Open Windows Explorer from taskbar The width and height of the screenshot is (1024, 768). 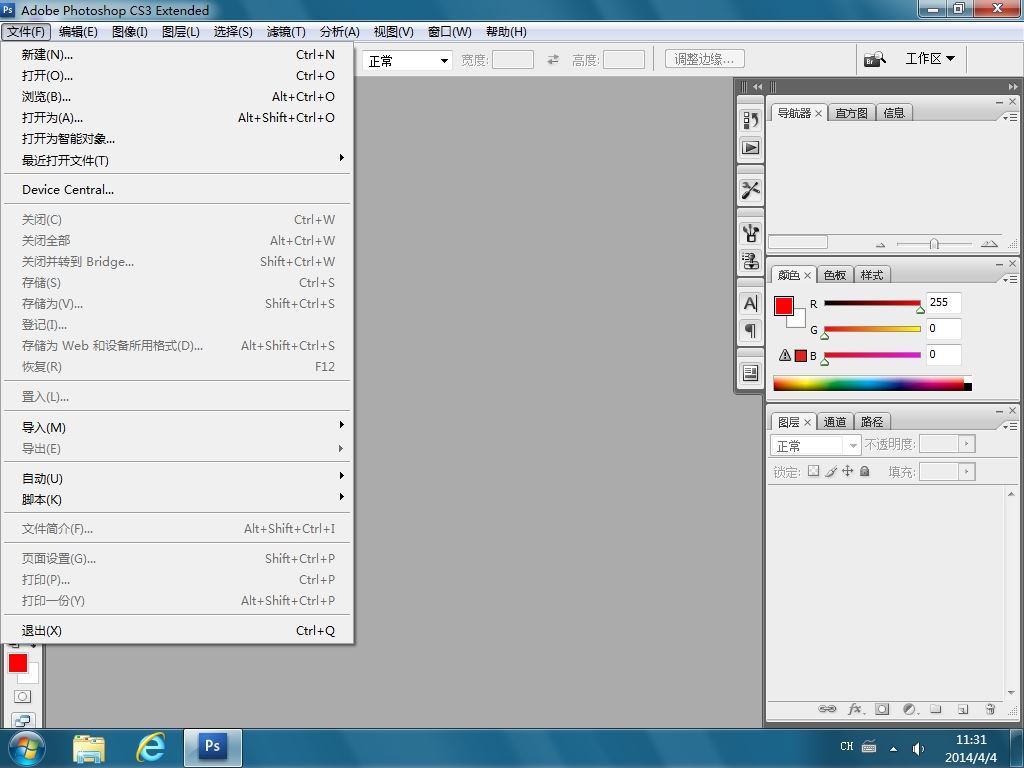(x=89, y=748)
